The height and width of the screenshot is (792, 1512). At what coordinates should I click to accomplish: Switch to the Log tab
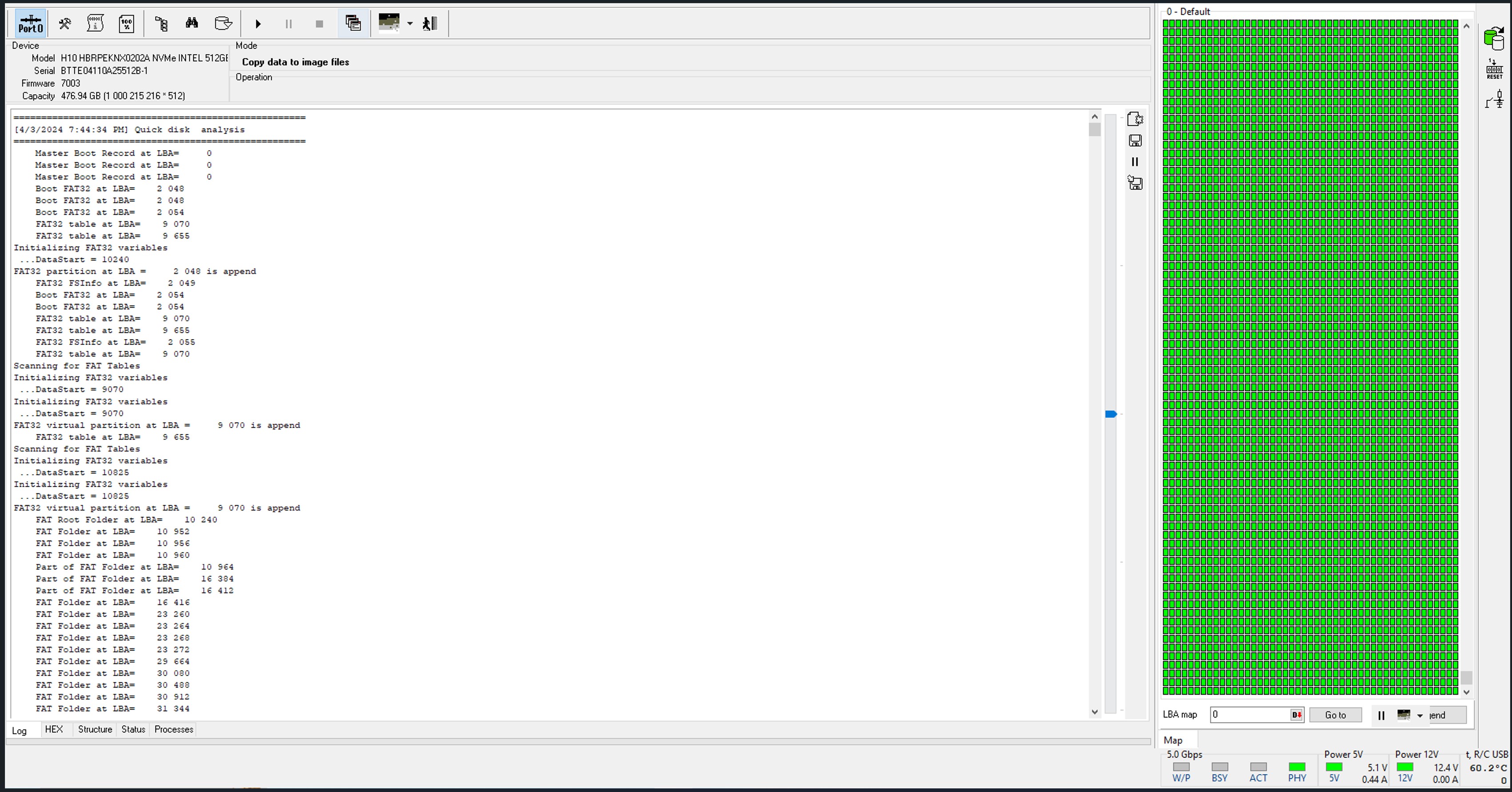coord(20,730)
